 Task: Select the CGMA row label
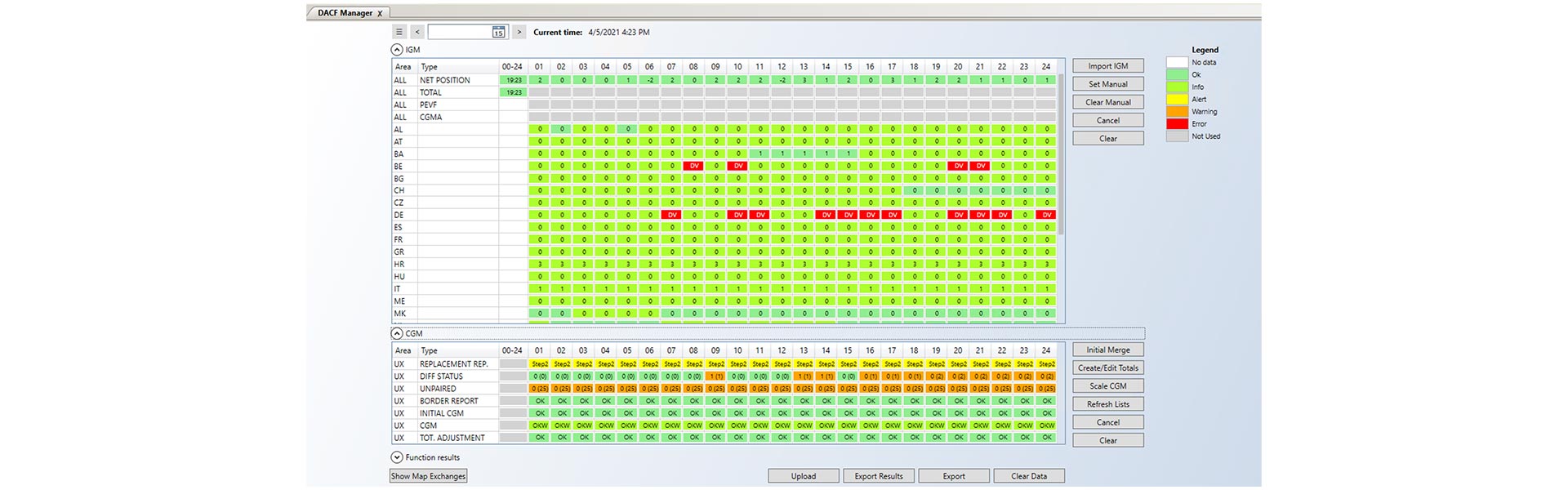click(x=430, y=117)
